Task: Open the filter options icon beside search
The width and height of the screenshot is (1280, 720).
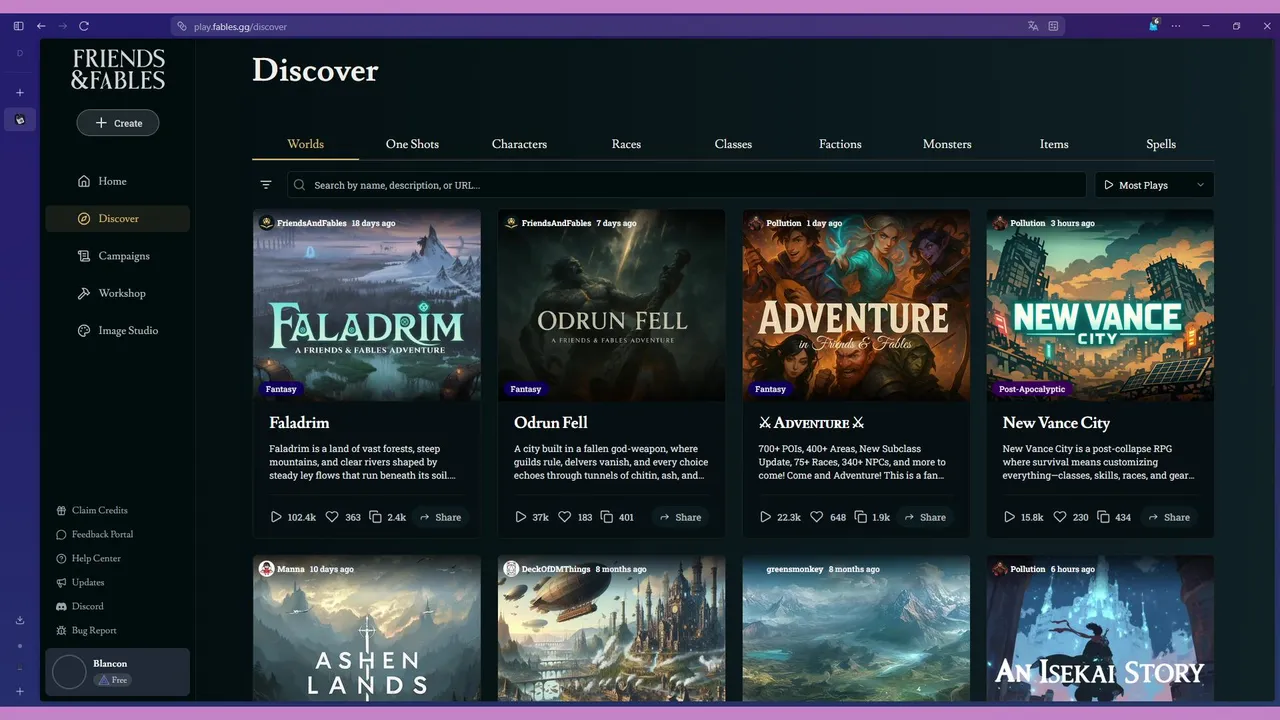Action: click(266, 185)
